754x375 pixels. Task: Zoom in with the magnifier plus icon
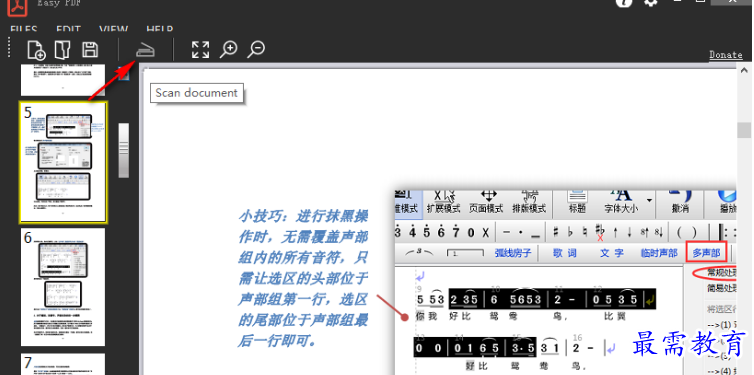[229, 50]
